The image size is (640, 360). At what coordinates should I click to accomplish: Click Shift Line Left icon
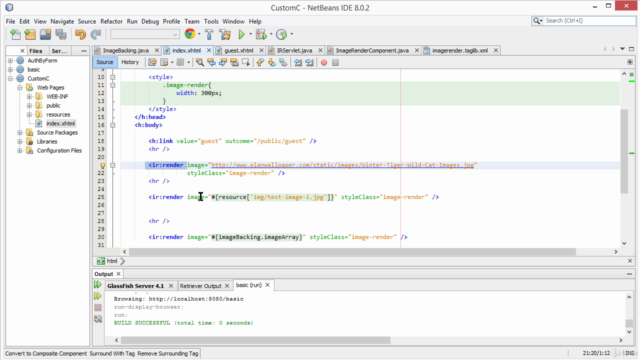click(x=298, y=62)
